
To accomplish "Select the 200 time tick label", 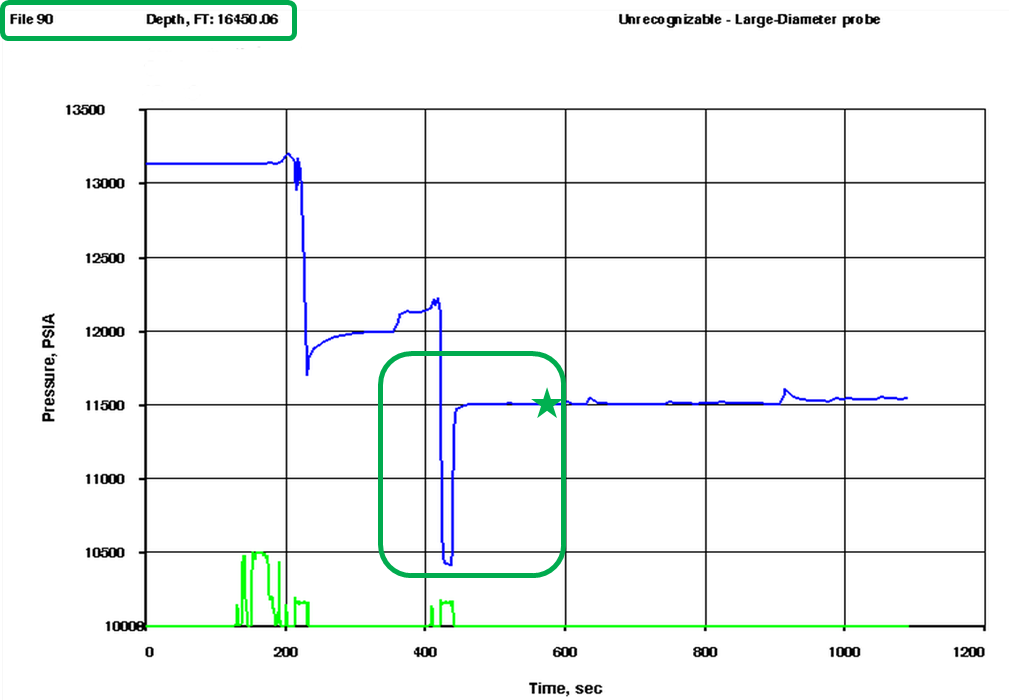I will pyautogui.click(x=286, y=652).
